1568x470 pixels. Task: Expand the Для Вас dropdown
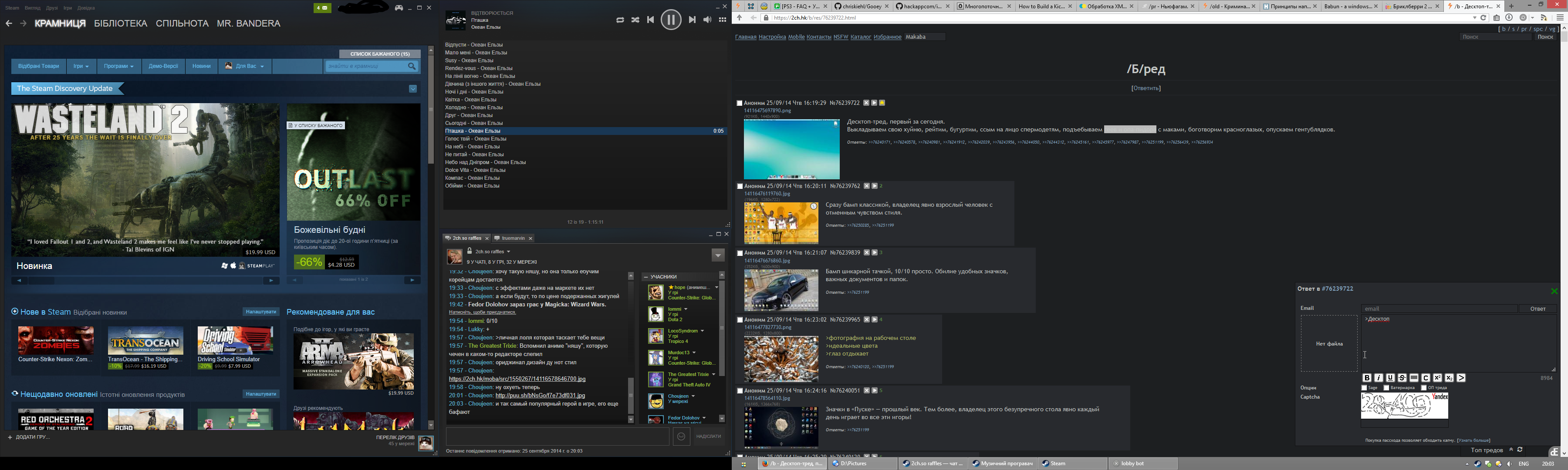coord(245,66)
